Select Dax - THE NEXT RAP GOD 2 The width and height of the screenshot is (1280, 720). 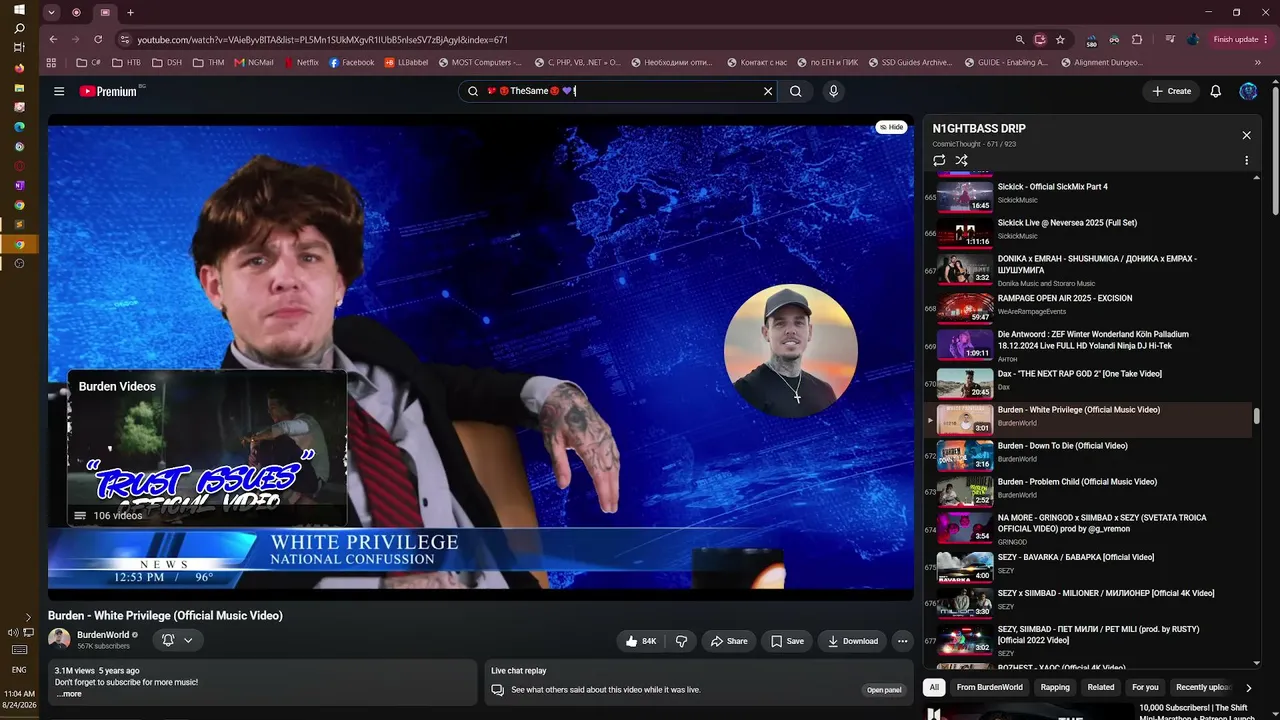point(1088,381)
